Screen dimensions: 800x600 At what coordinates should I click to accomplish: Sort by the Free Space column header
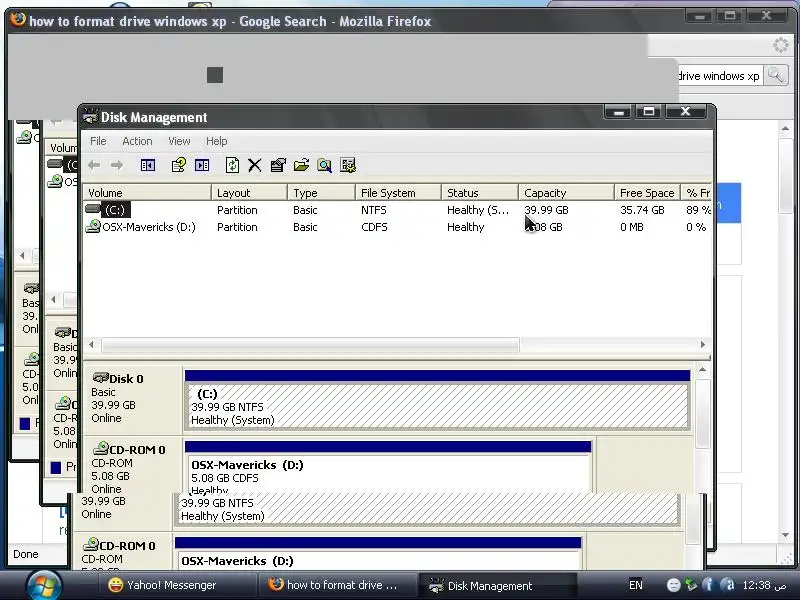click(647, 193)
